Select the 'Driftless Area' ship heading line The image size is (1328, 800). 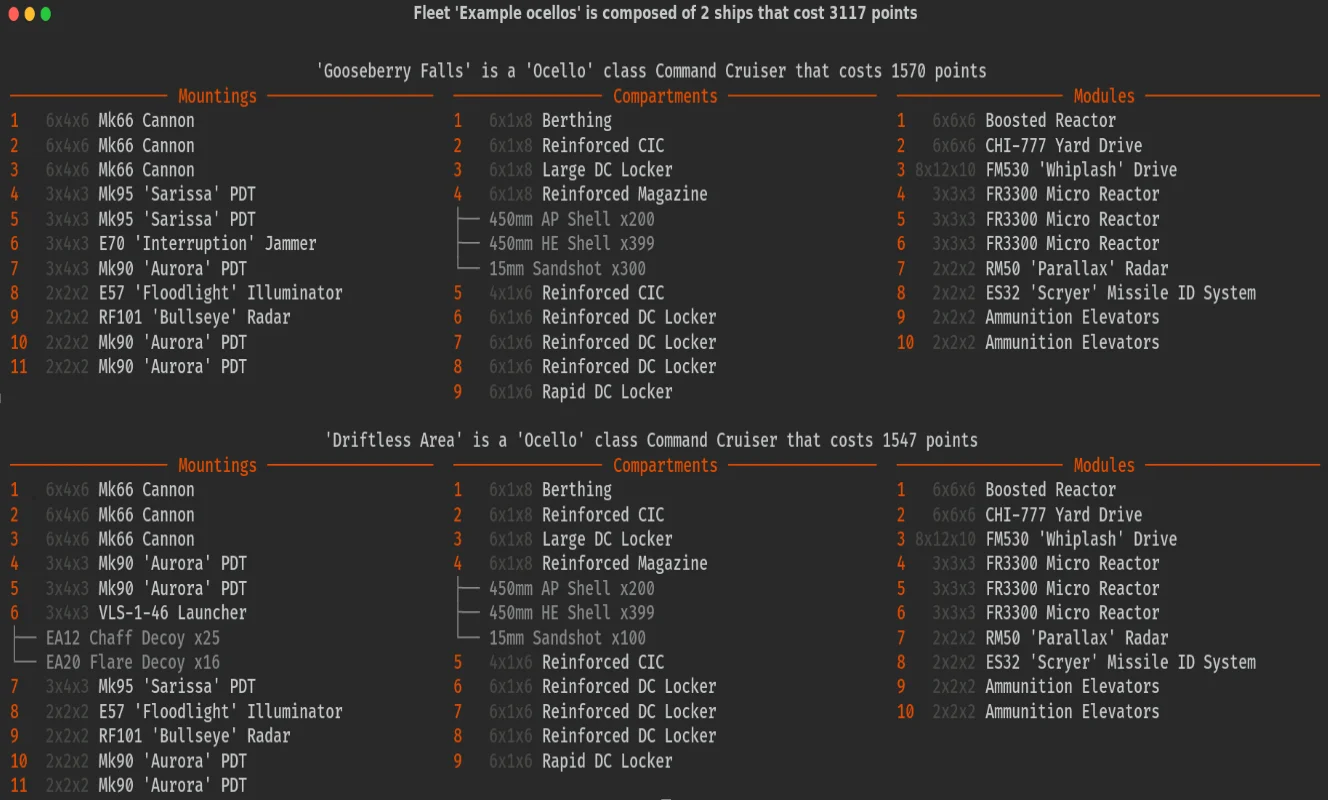point(651,440)
